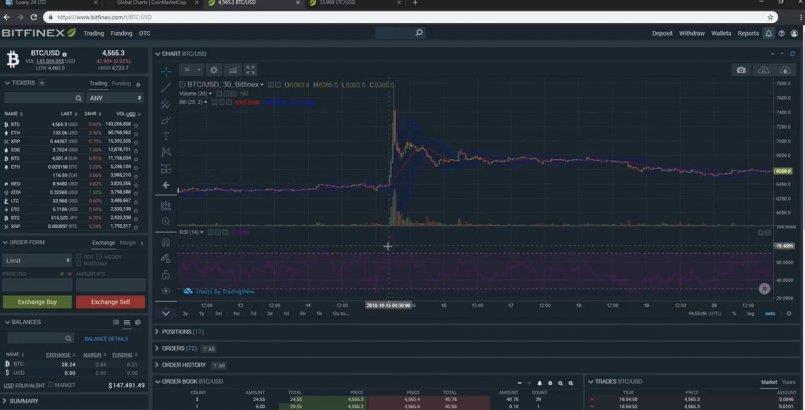Choose the brush drawing tool
Screen dimensions: 805x410
[x=166, y=121]
